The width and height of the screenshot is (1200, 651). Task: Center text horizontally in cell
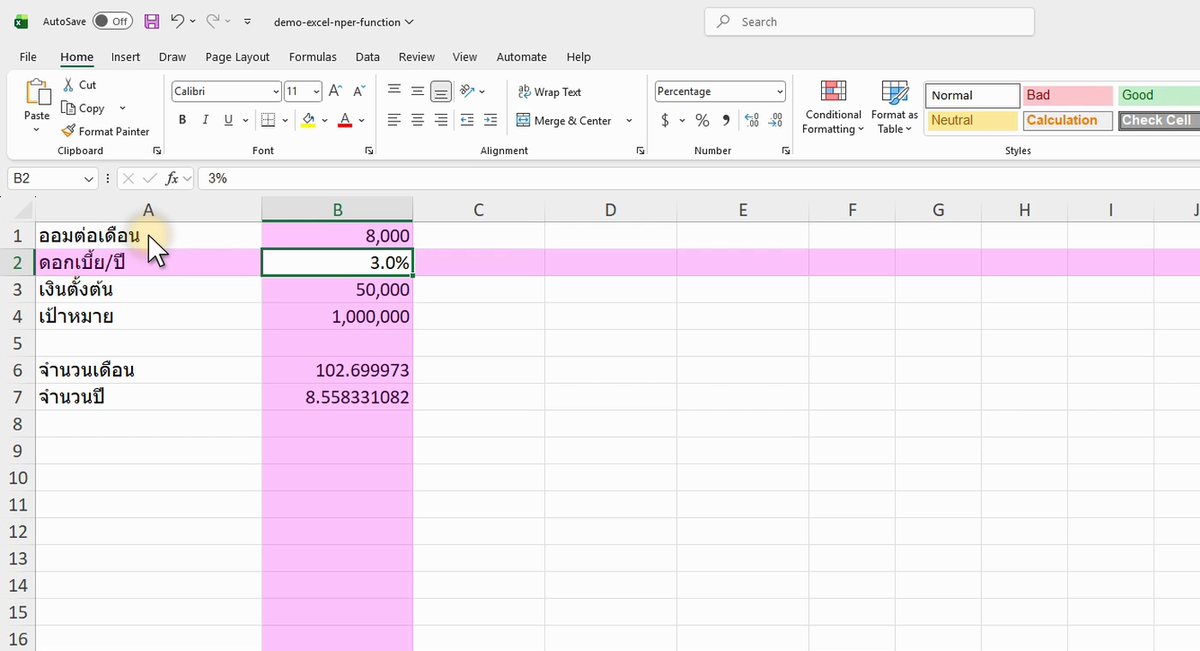(417, 120)
